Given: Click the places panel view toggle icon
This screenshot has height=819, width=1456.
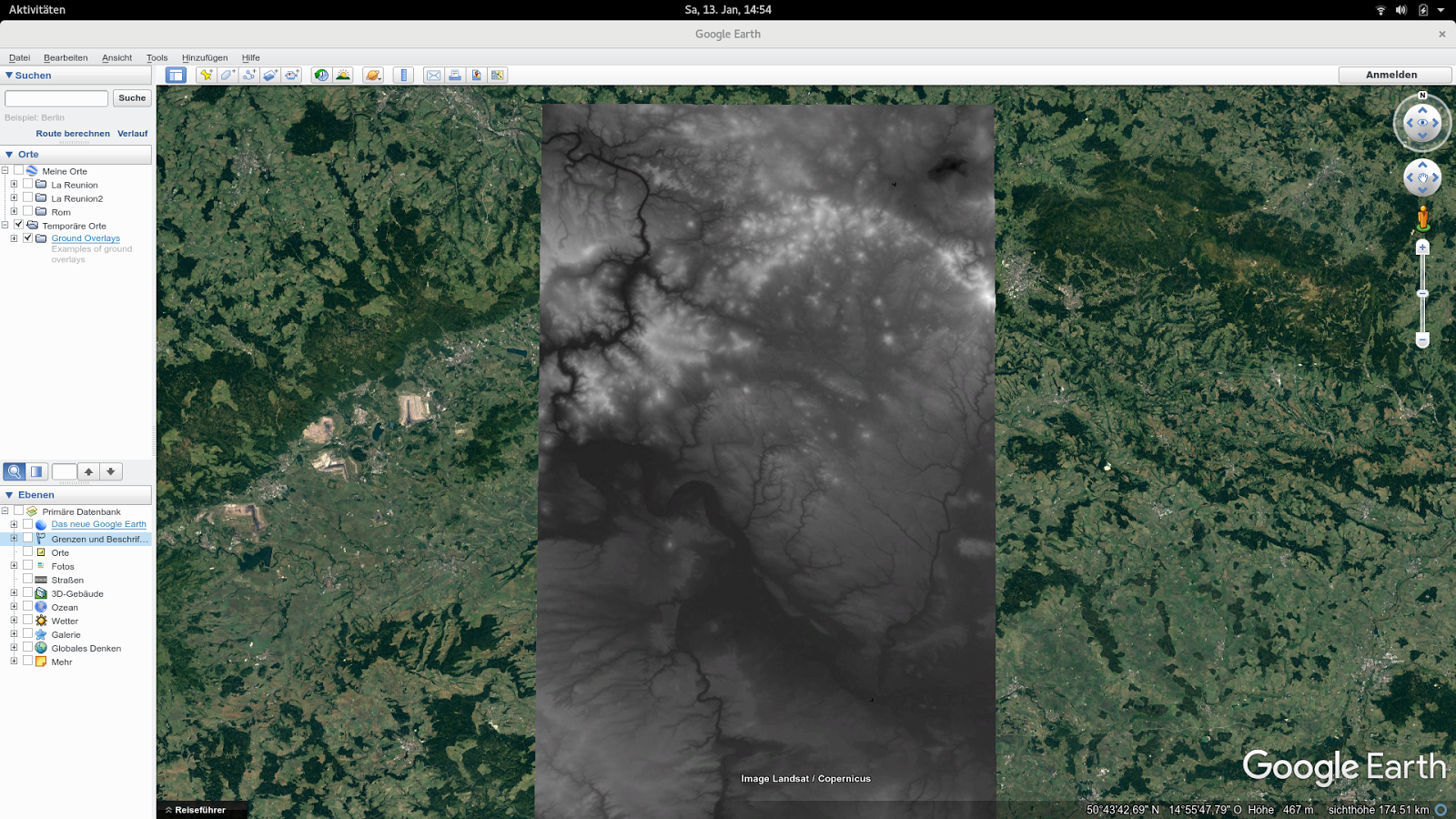Looking at the screenshot, I should (36, 471).
